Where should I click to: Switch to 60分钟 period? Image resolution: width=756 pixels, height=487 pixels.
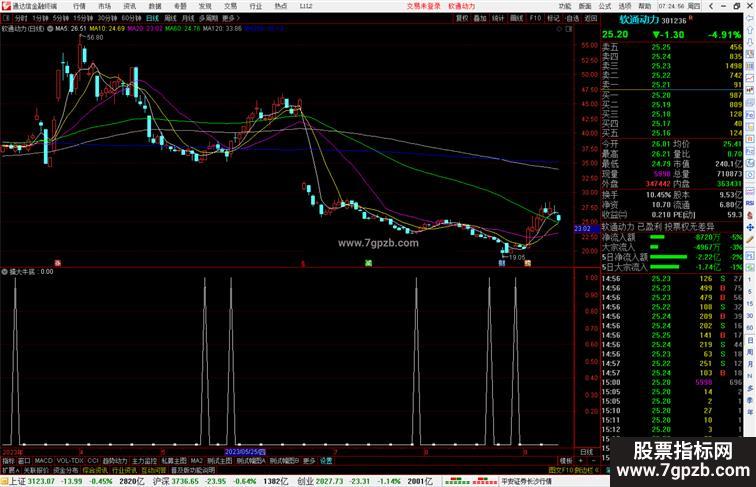131,18
